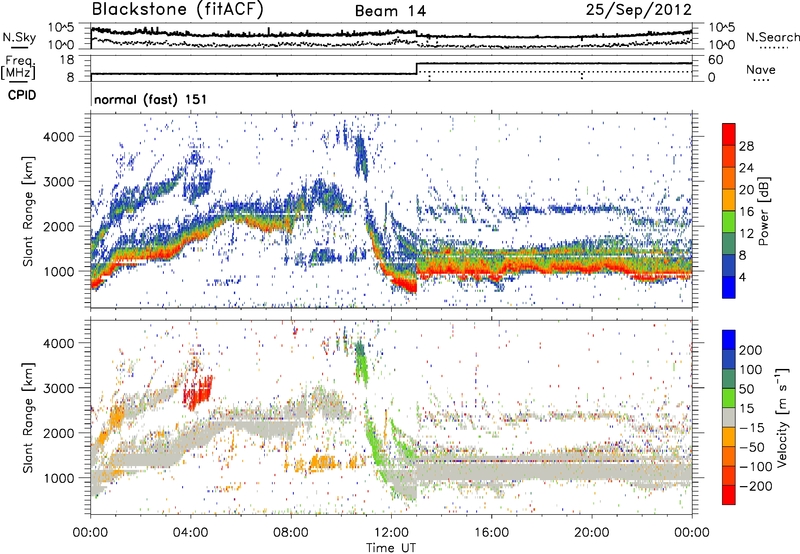Select the 'Beam 14' label

[x=390, y=11]
